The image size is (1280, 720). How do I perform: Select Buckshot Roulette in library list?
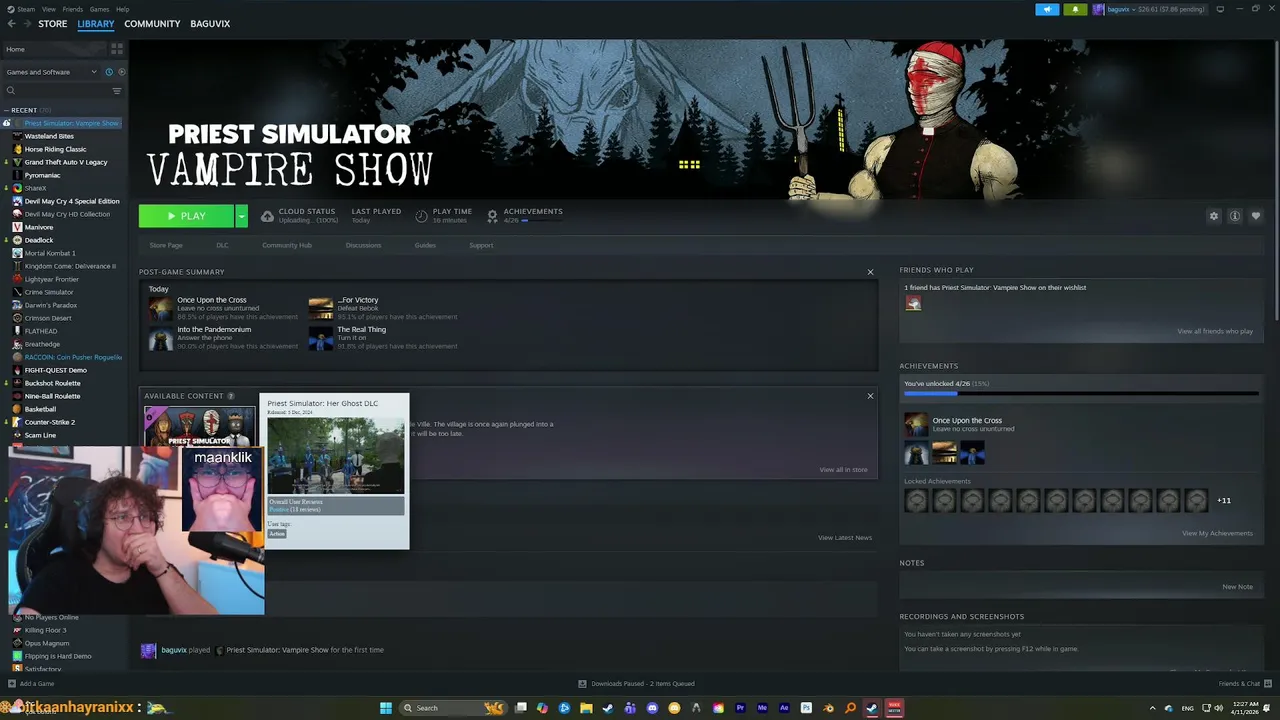tap(52, 383)
